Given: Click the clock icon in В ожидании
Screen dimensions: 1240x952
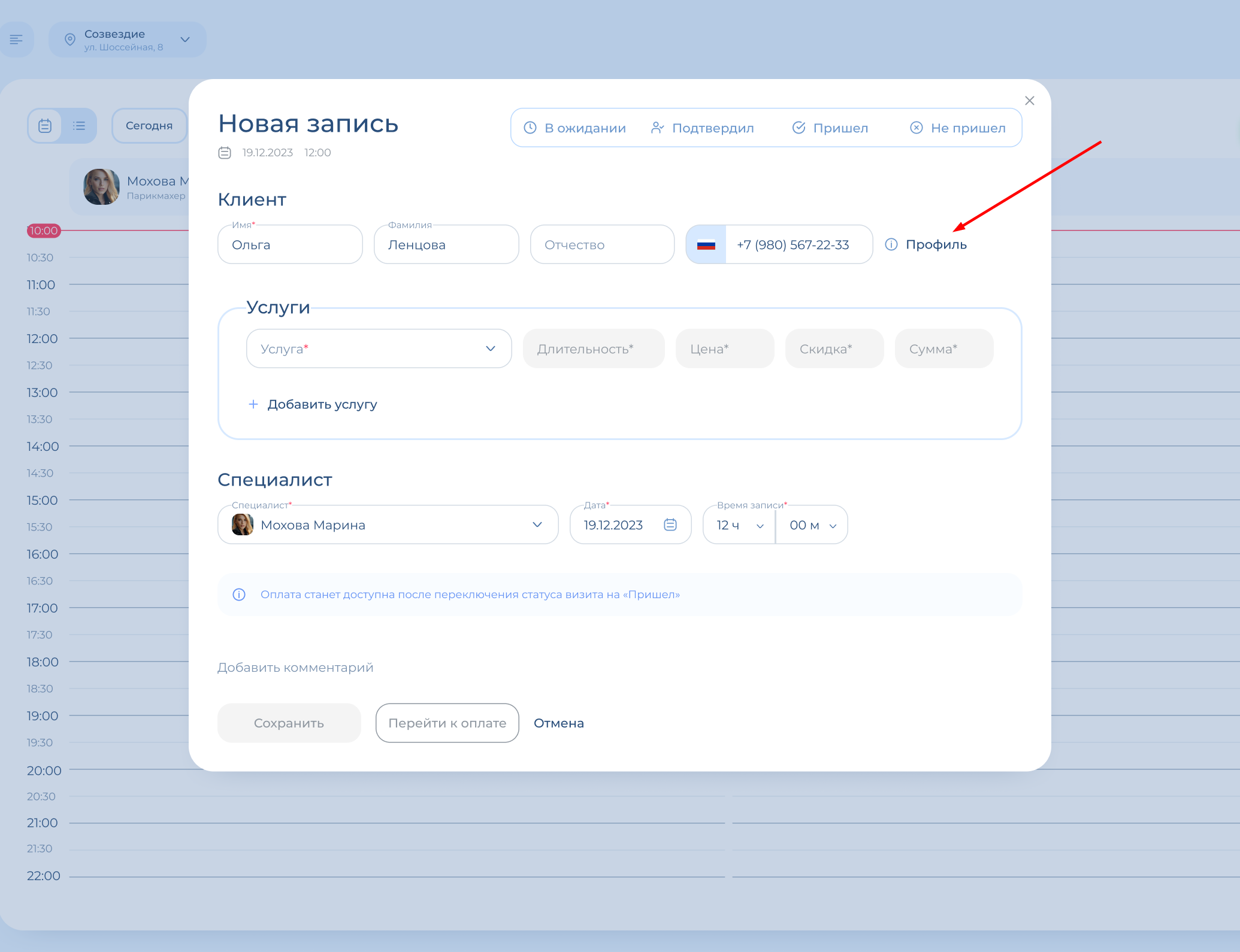Looking at the screenshot, I should 530,128.
